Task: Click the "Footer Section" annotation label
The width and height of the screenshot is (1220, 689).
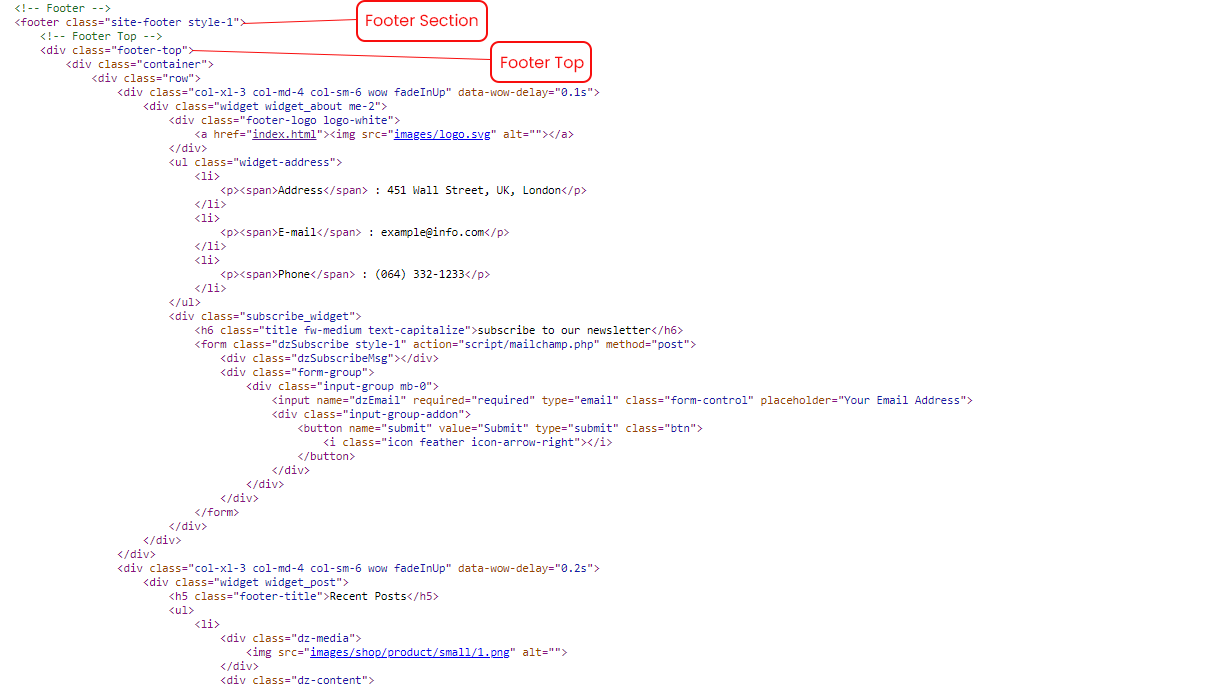Action: pyautogui.click(x=421, y=21)
